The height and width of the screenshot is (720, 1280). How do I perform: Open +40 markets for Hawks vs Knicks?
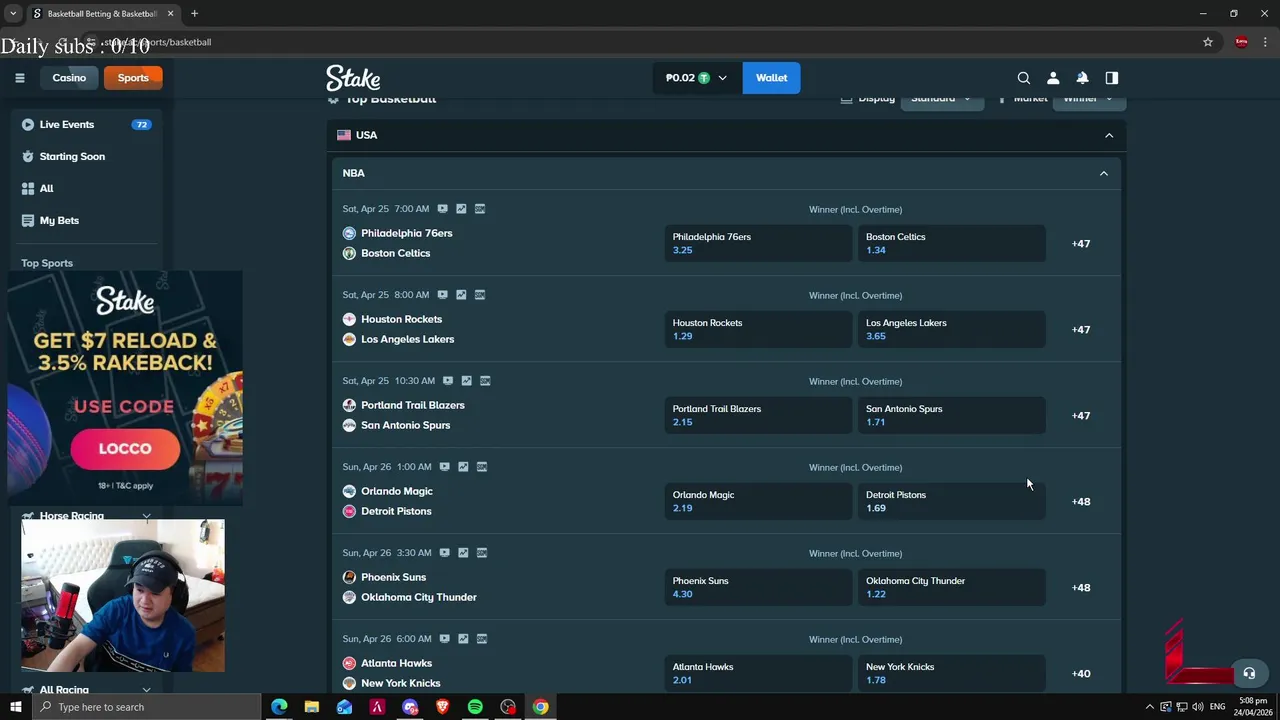[x=1081, y=674]
